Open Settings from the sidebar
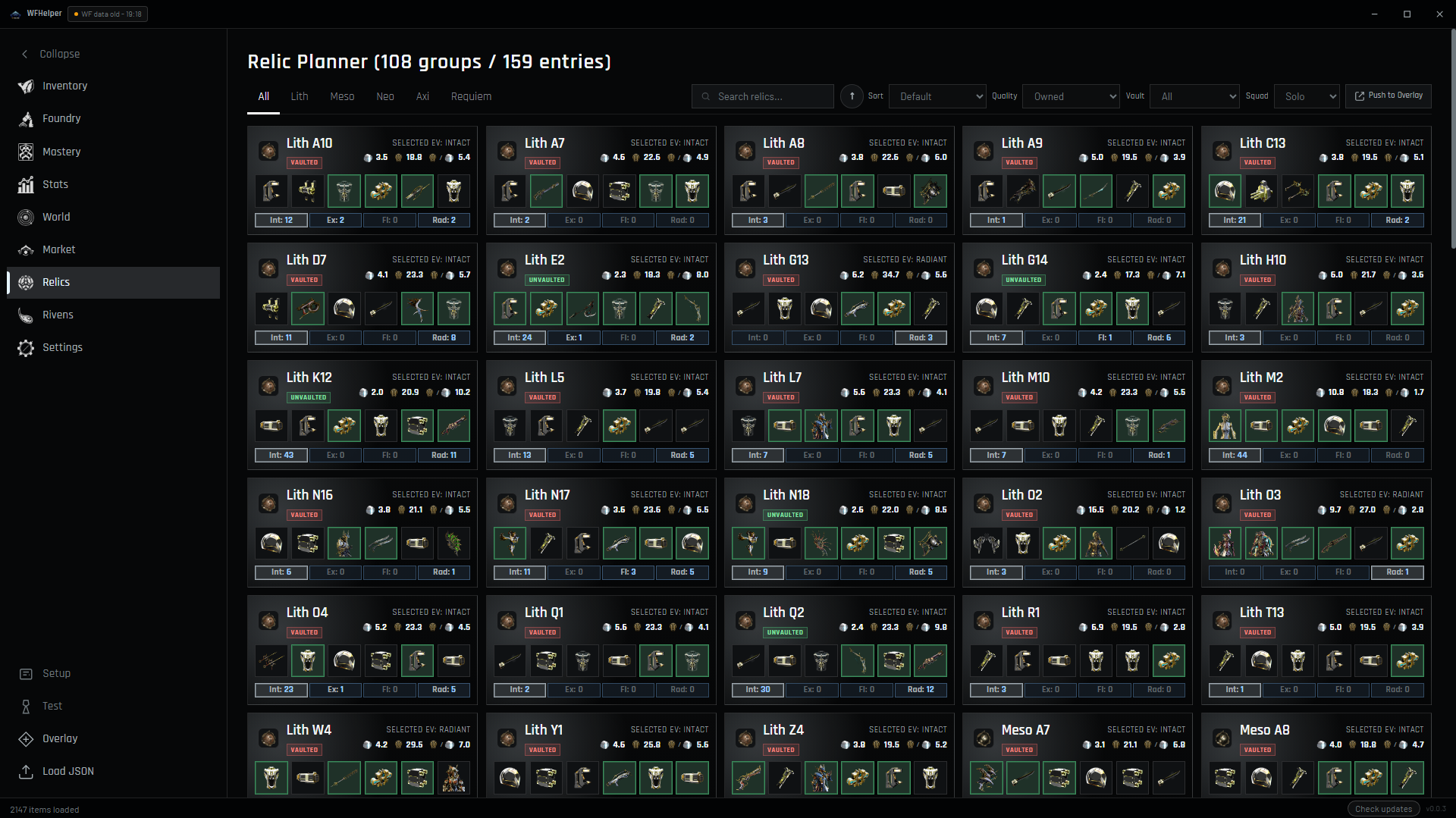Screen dimensions: 1456x818 pos(113,347)
